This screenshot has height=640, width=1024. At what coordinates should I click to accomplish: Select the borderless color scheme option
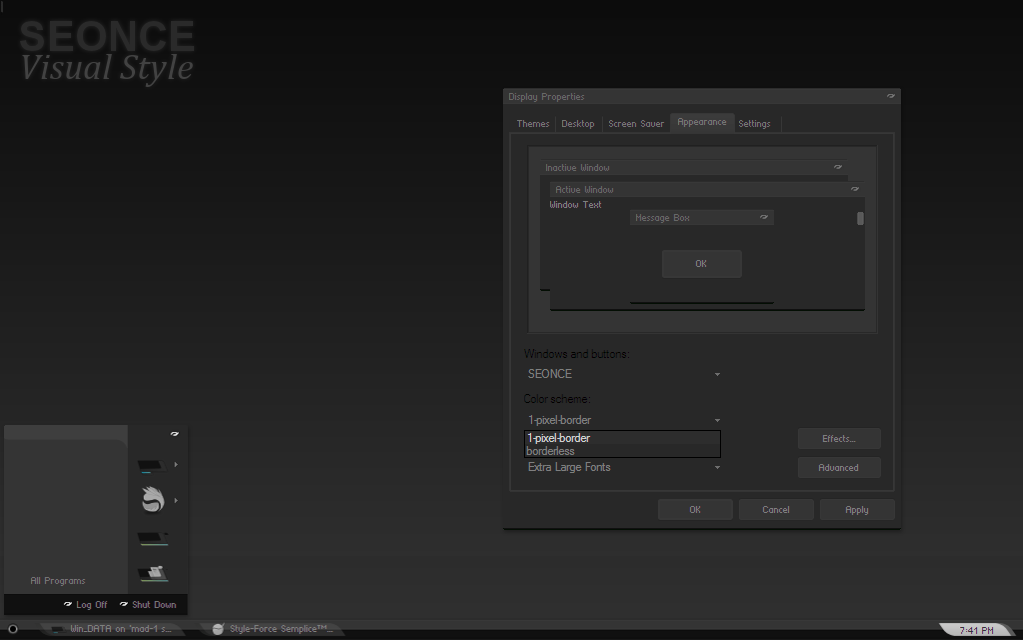[622, 451]
